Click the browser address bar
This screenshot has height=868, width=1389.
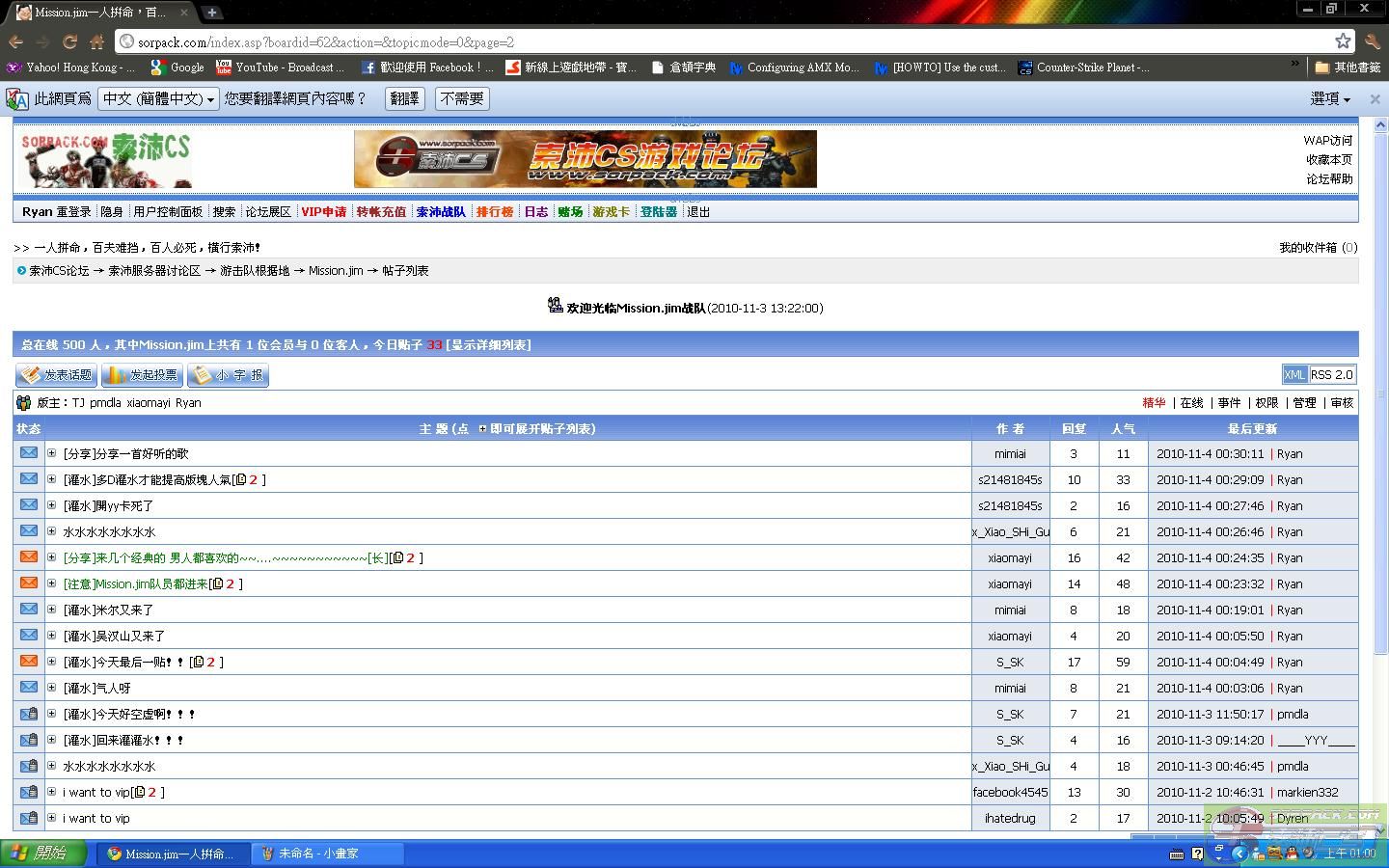click(x=723, y=41)
